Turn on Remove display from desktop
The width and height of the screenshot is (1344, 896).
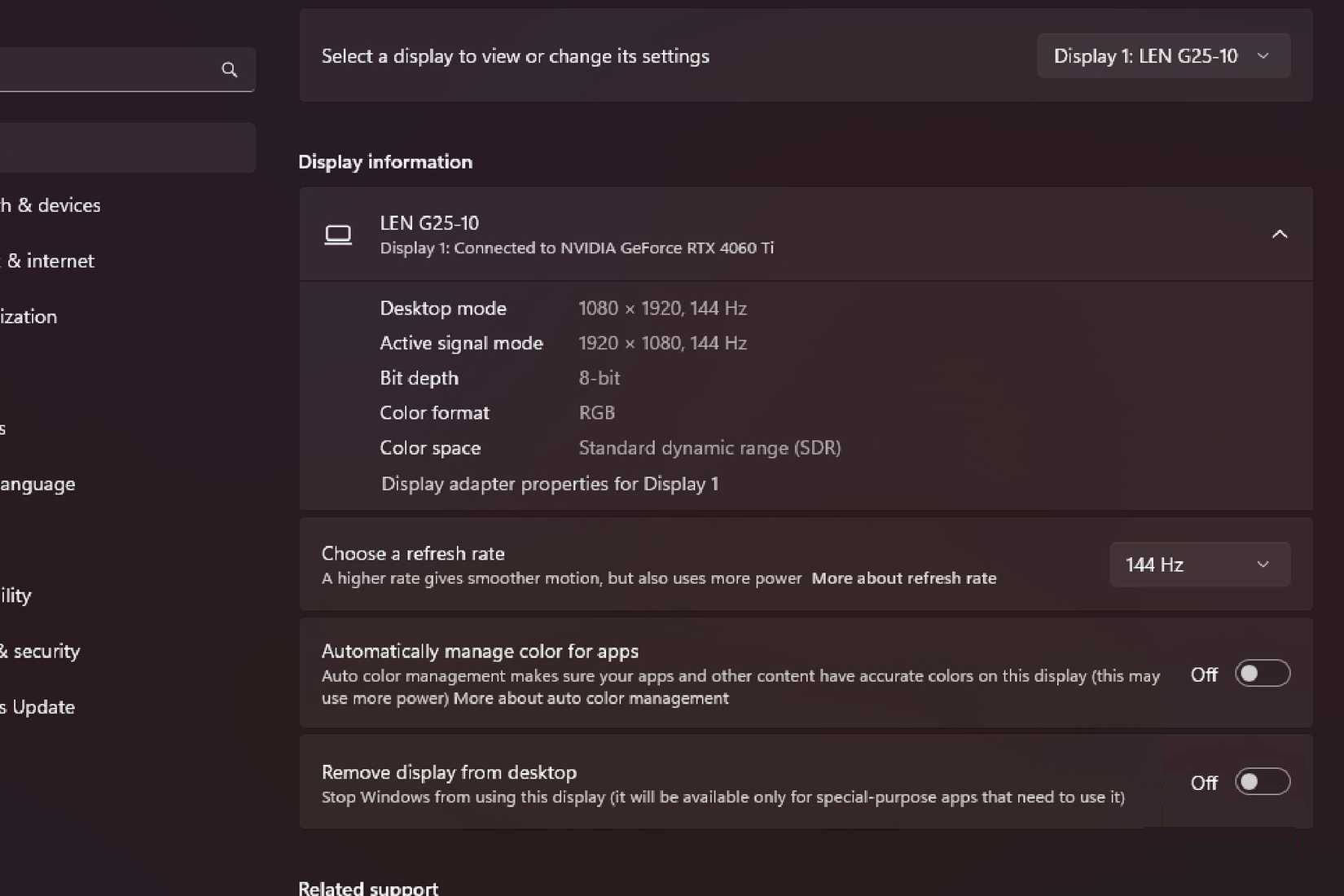[x=1263, y=782]
